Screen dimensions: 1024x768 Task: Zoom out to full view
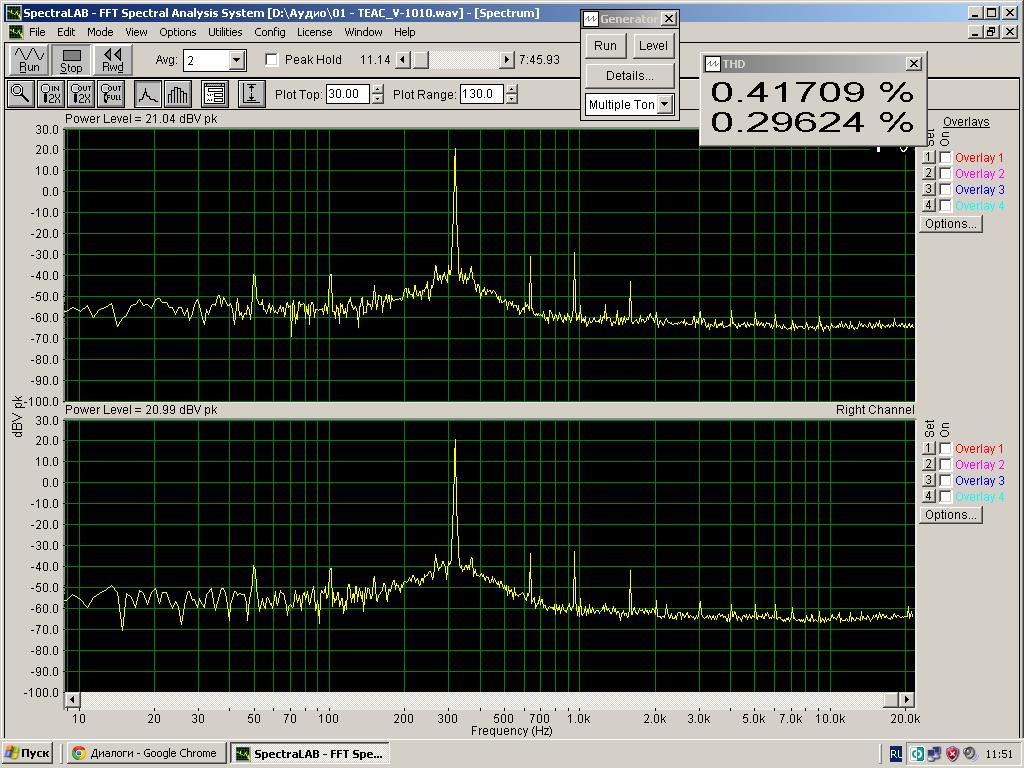[111, 94]
